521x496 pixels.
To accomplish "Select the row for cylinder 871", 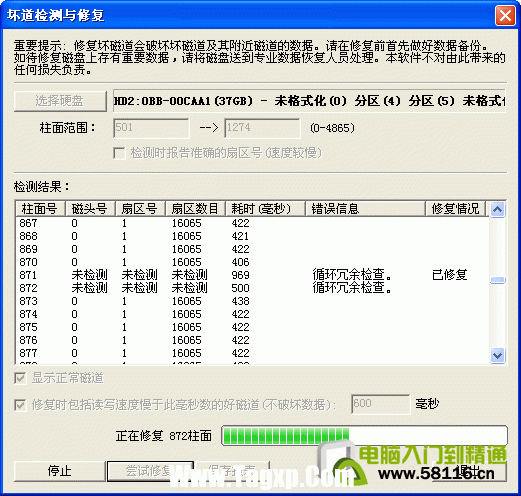I will click(252, 275).
